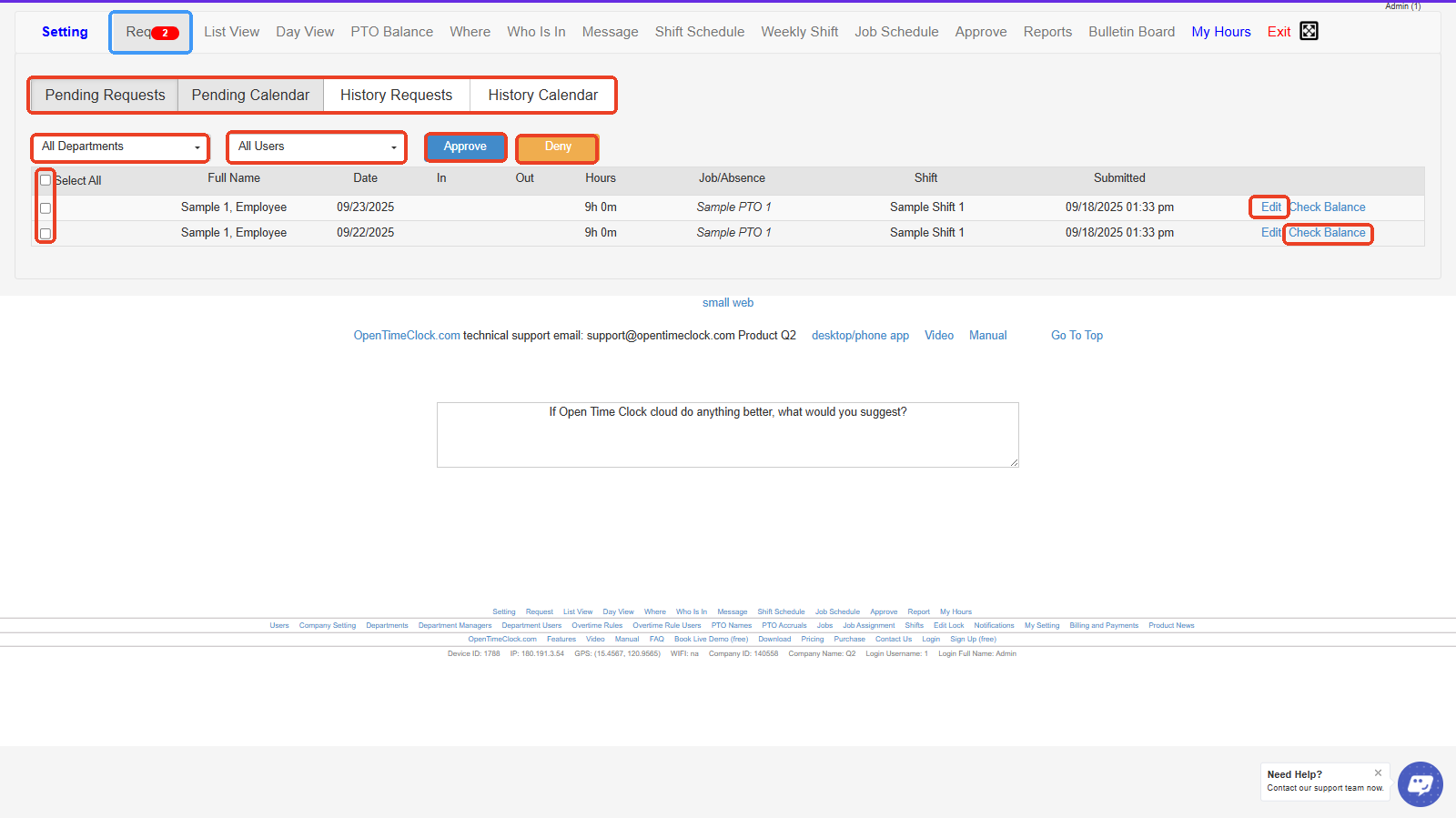Go to Shift Schedule menu item
Screen dimensions: 1456x818
(x=699, y=32)
